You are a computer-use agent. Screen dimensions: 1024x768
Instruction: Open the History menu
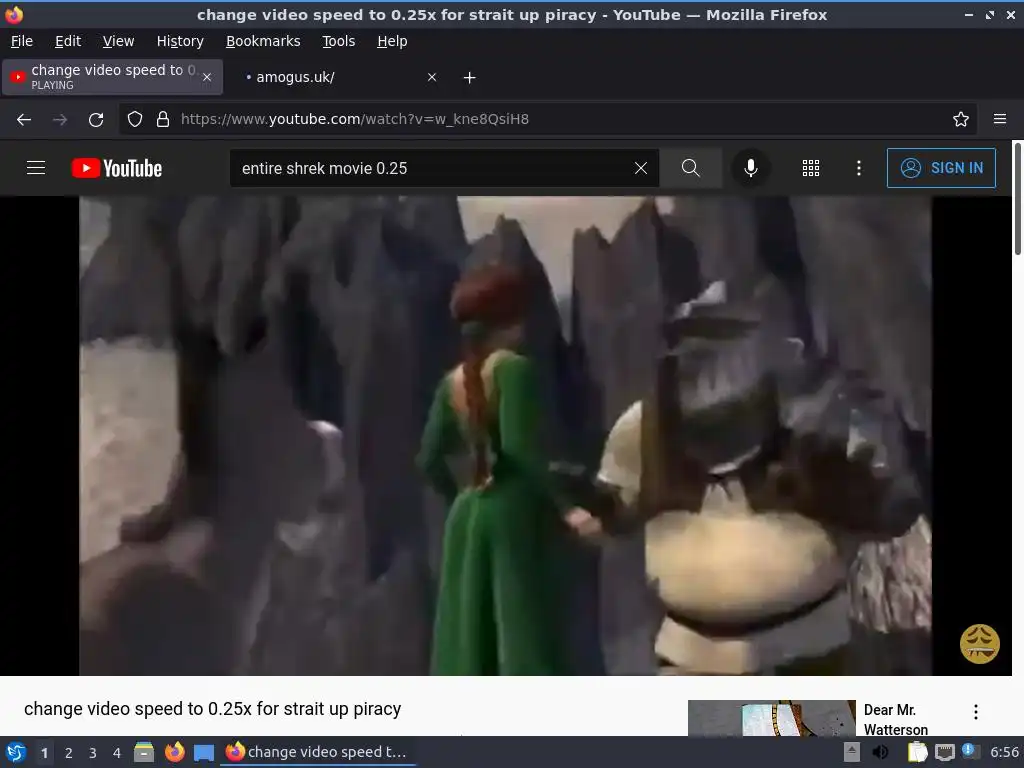coord(180,41)
